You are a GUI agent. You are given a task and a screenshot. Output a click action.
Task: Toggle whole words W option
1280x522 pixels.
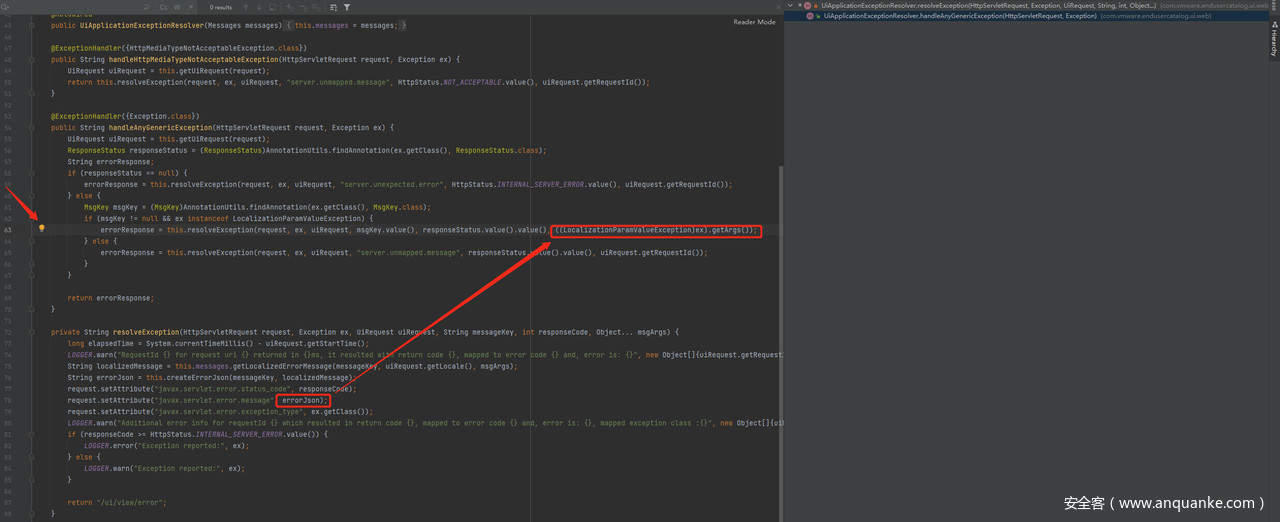179,7
